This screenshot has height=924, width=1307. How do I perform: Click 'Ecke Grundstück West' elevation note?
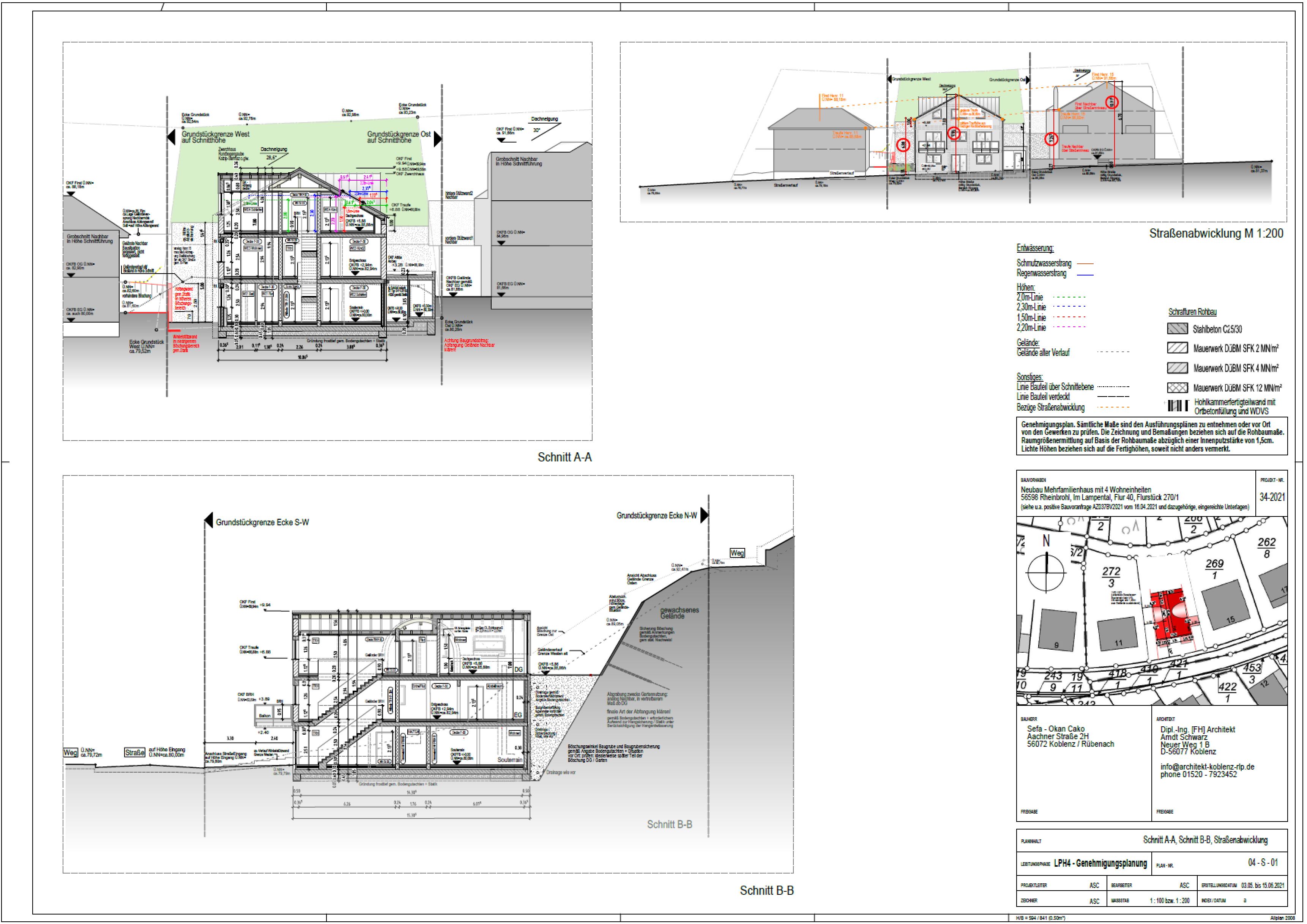click(x=146, y=346)
